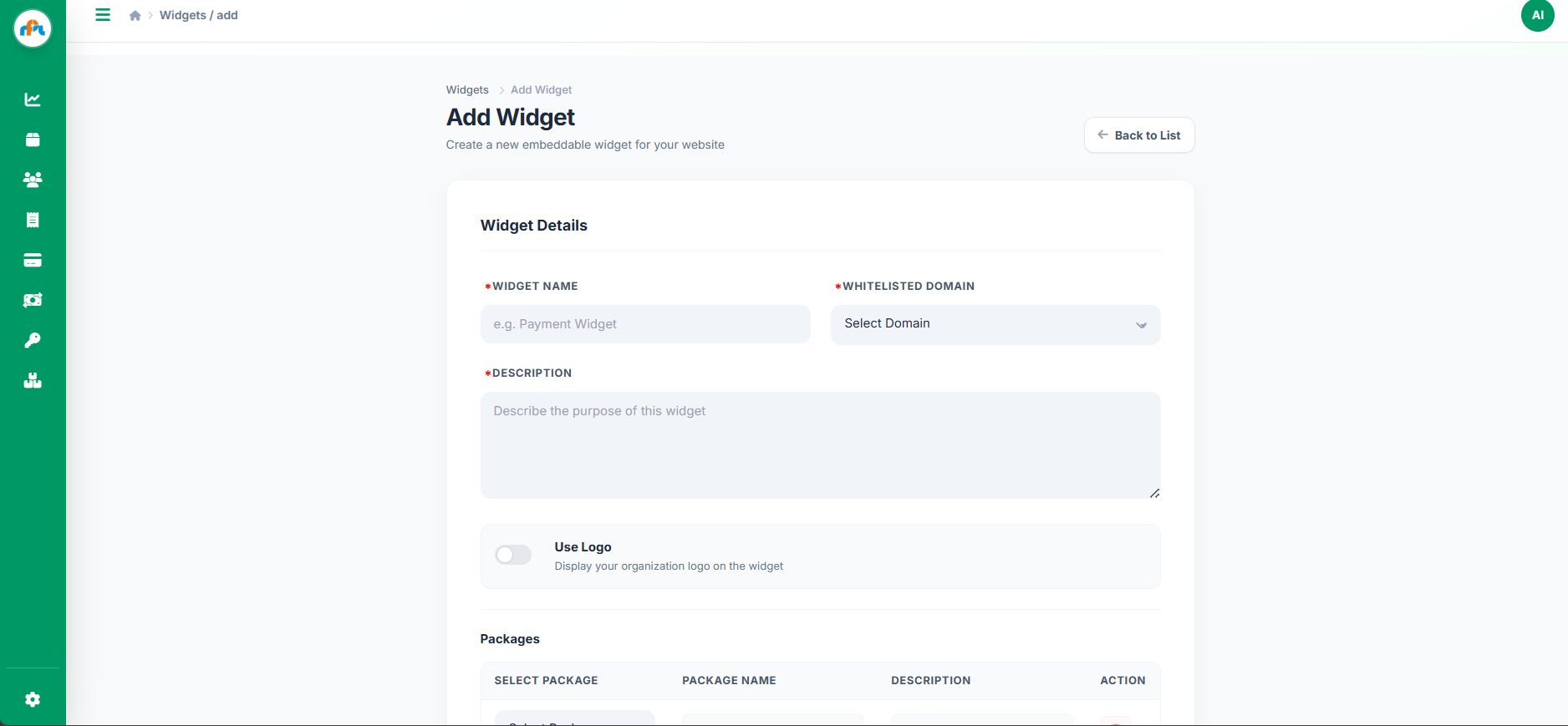Image resolution: width=1568 pixels, height=726 pixels.
Task: Open settings gear in sidebar
Action: [33, 699]
